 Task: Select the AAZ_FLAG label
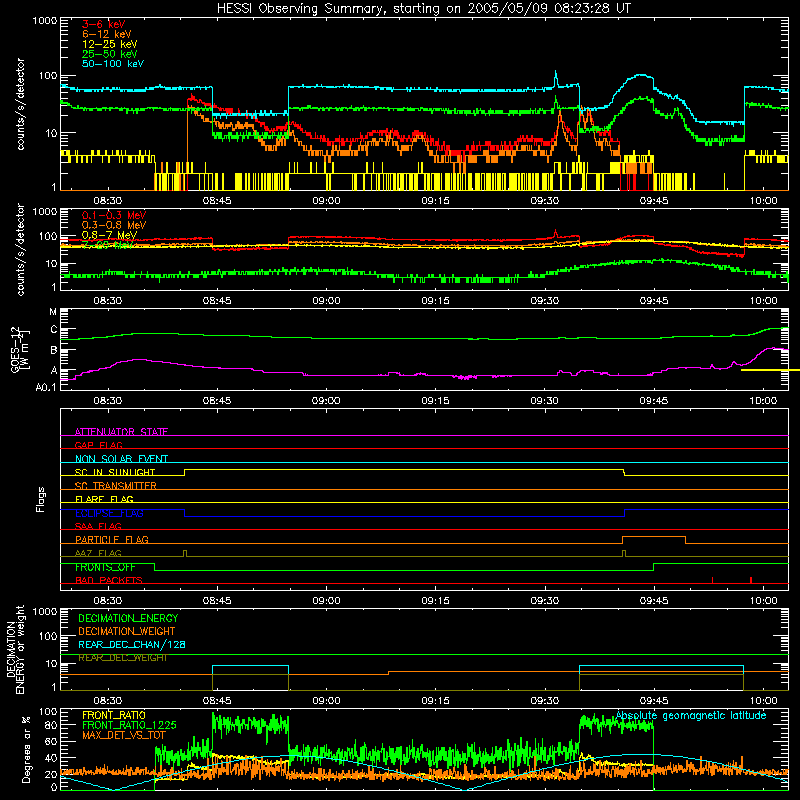[98, 553]
